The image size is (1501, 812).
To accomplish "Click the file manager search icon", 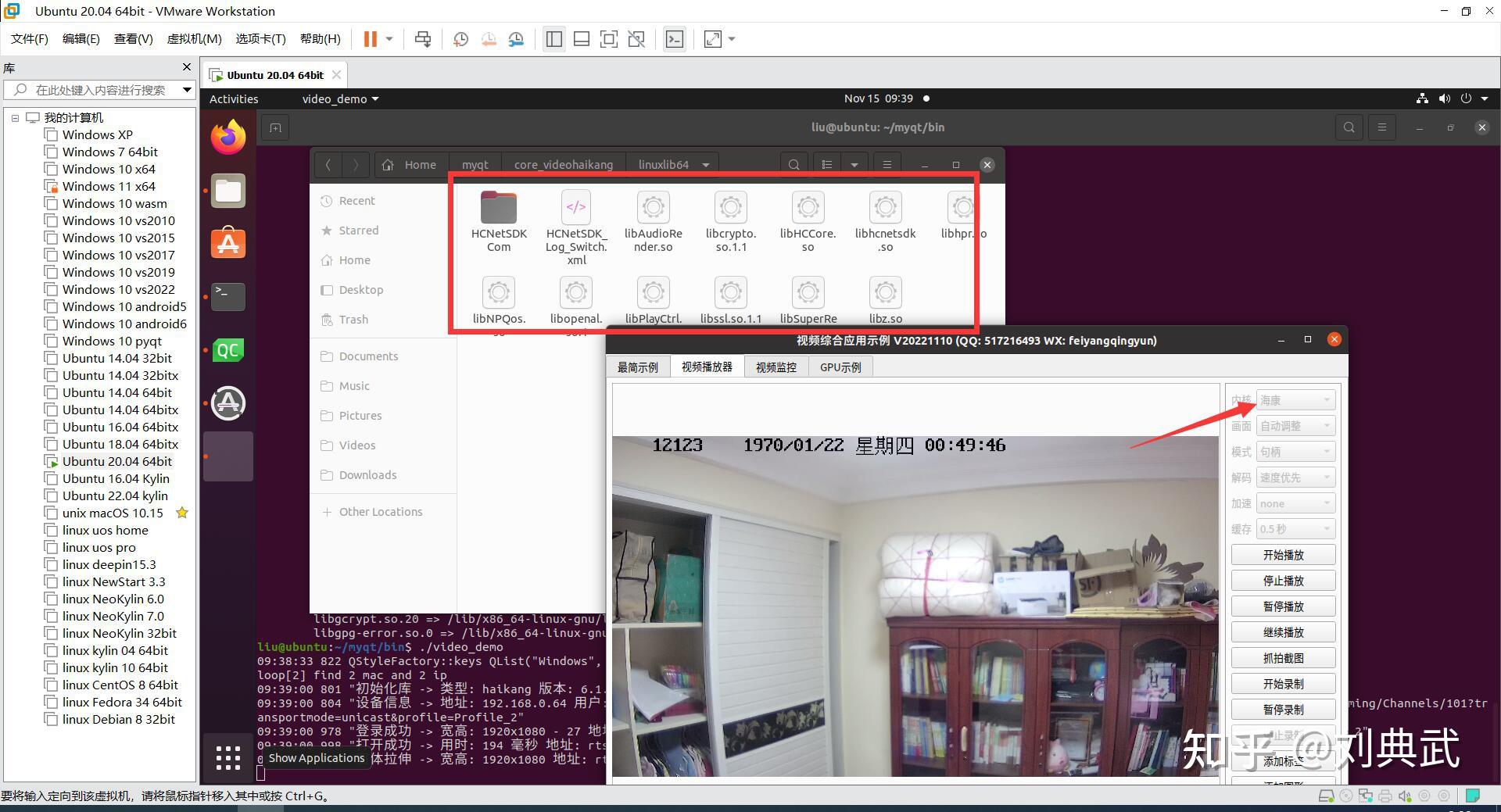I will (793, 165).
